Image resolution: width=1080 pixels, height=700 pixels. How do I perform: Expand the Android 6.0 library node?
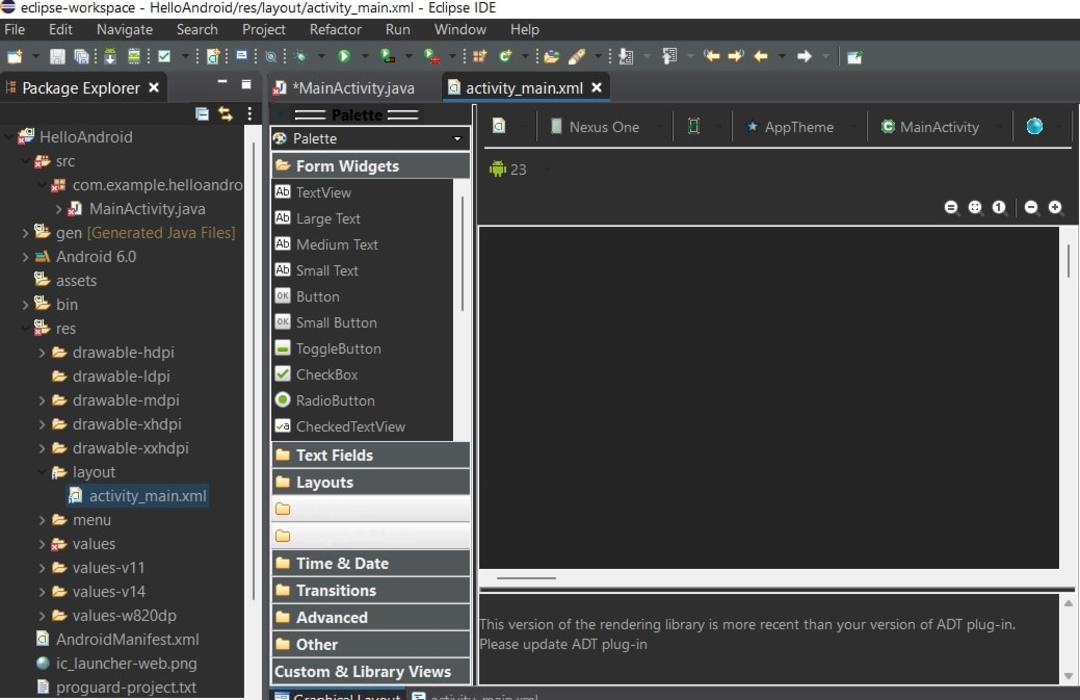click(25, 257)
